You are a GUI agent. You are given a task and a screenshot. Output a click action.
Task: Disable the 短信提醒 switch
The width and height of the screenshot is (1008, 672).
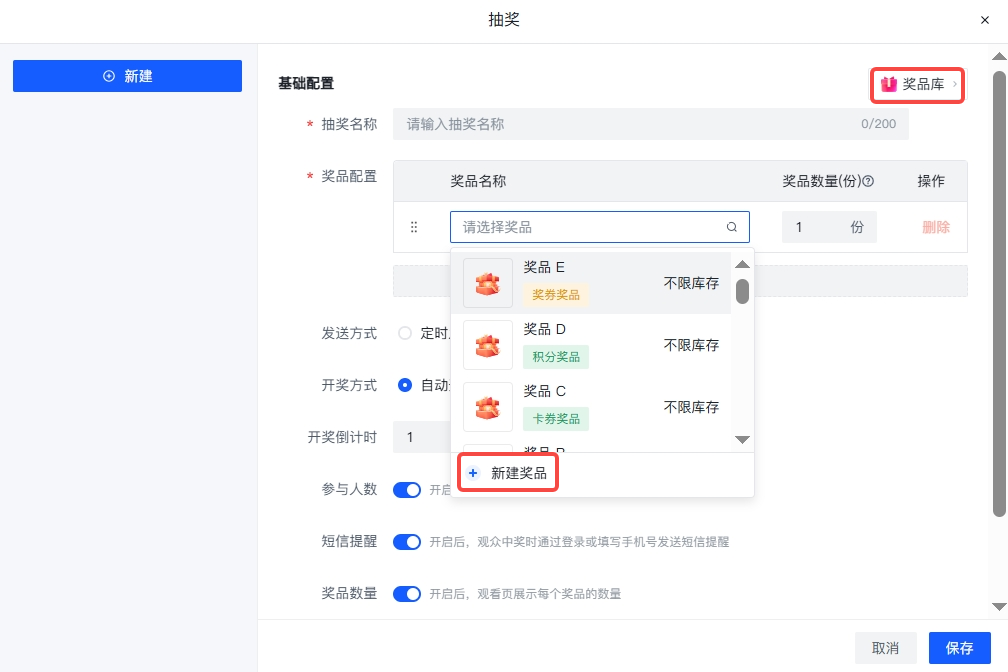click(407, 542)
